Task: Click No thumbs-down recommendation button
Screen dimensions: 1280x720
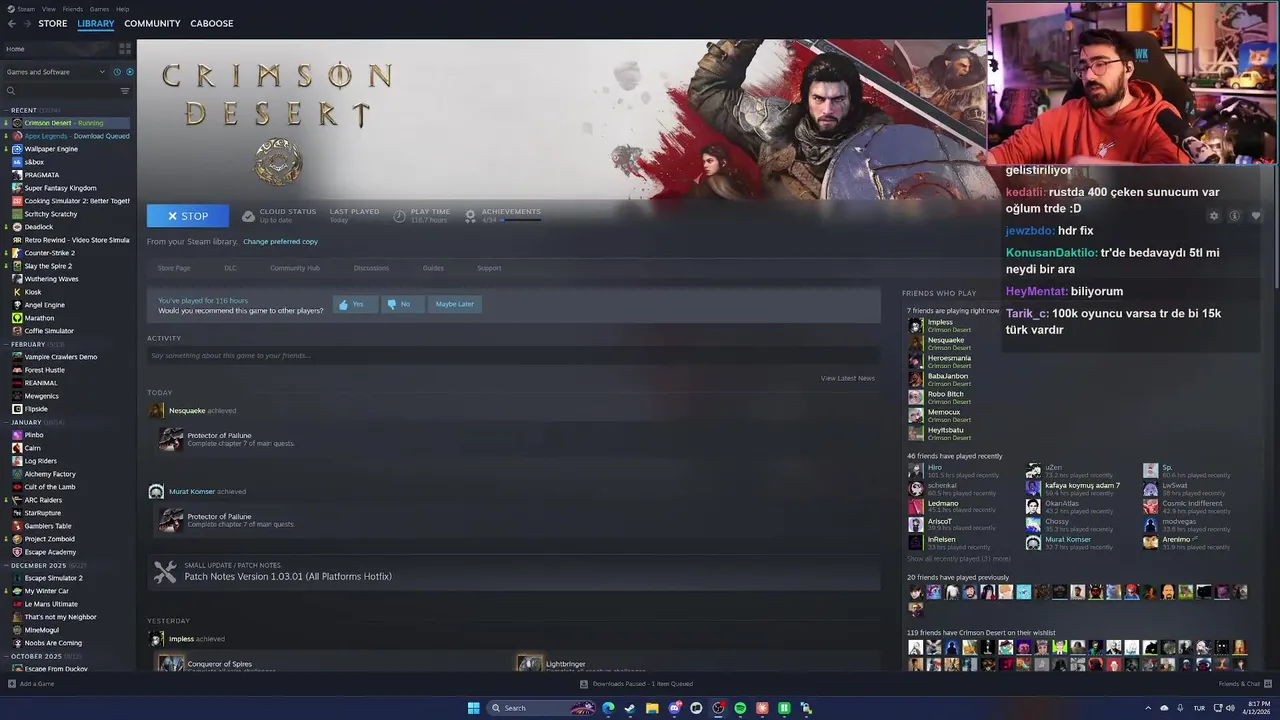Action: pos(402,304)
